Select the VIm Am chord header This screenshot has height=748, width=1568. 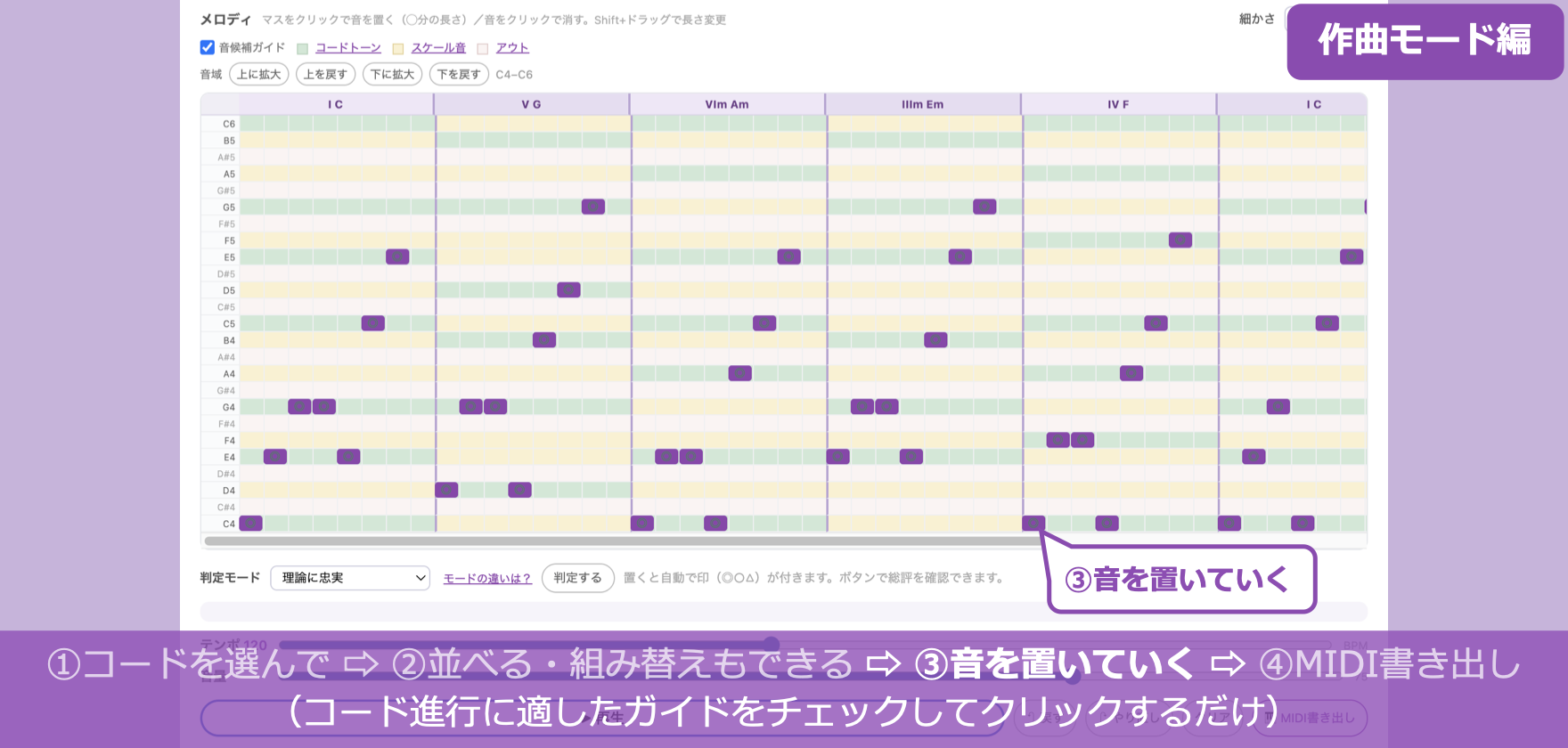(x=727, y=104)
